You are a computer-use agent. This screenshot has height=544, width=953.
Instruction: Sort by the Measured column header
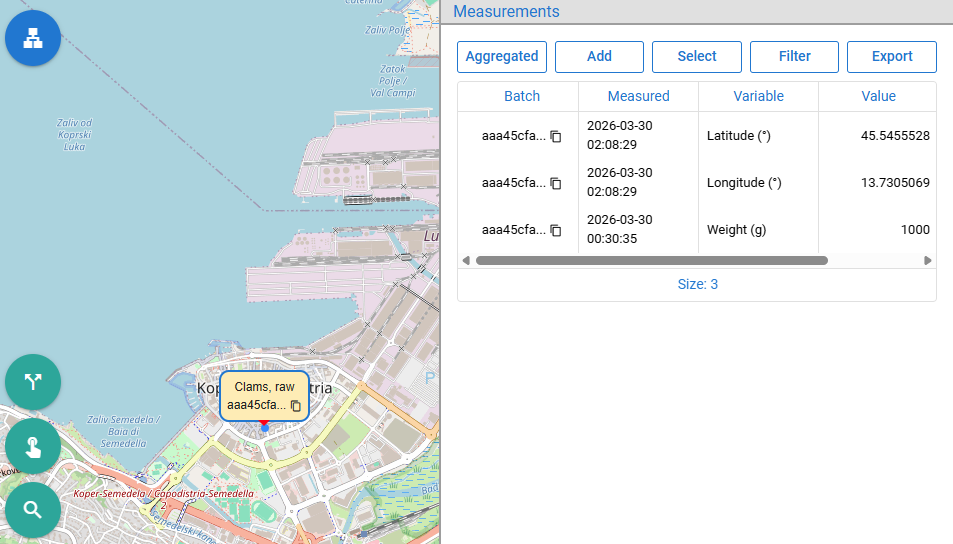pos(638,96)
